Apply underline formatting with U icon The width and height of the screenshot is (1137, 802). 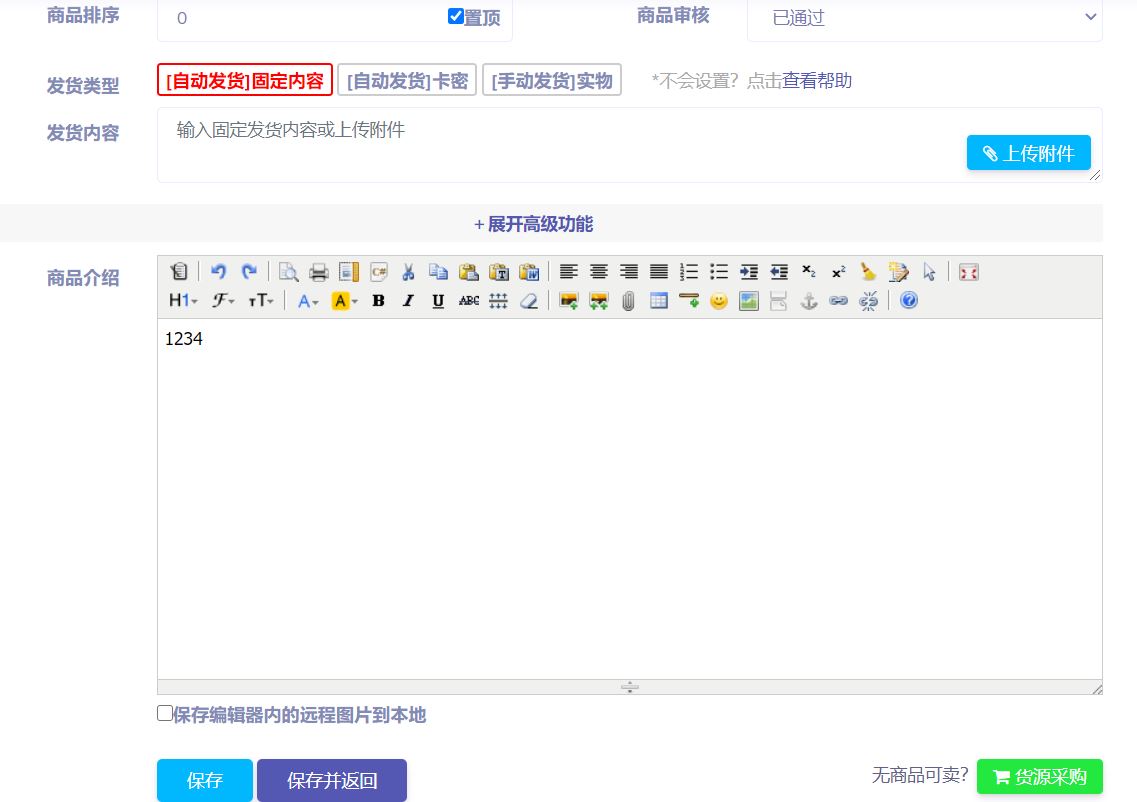point(438,301)
